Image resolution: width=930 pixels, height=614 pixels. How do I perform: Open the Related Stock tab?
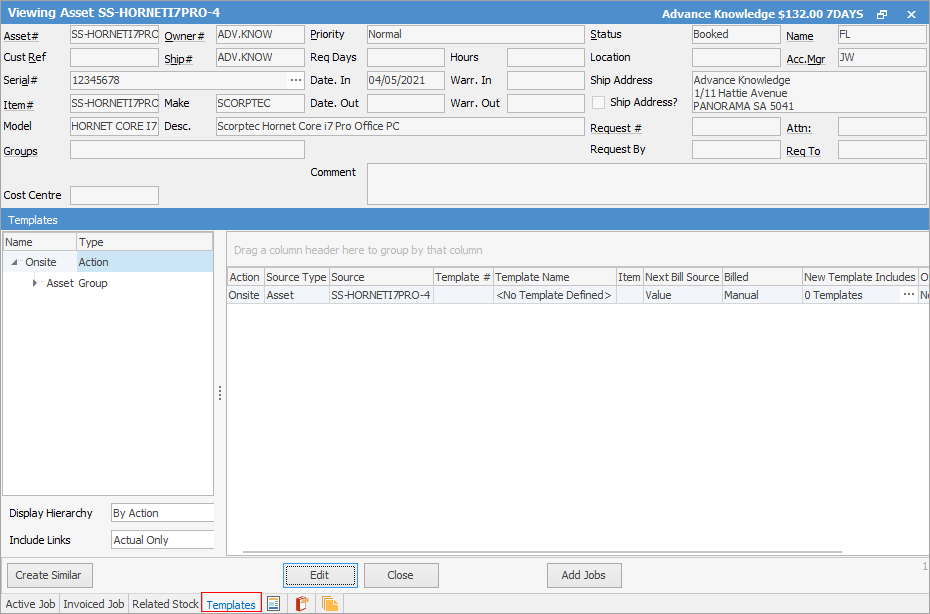tap(165, 604)
